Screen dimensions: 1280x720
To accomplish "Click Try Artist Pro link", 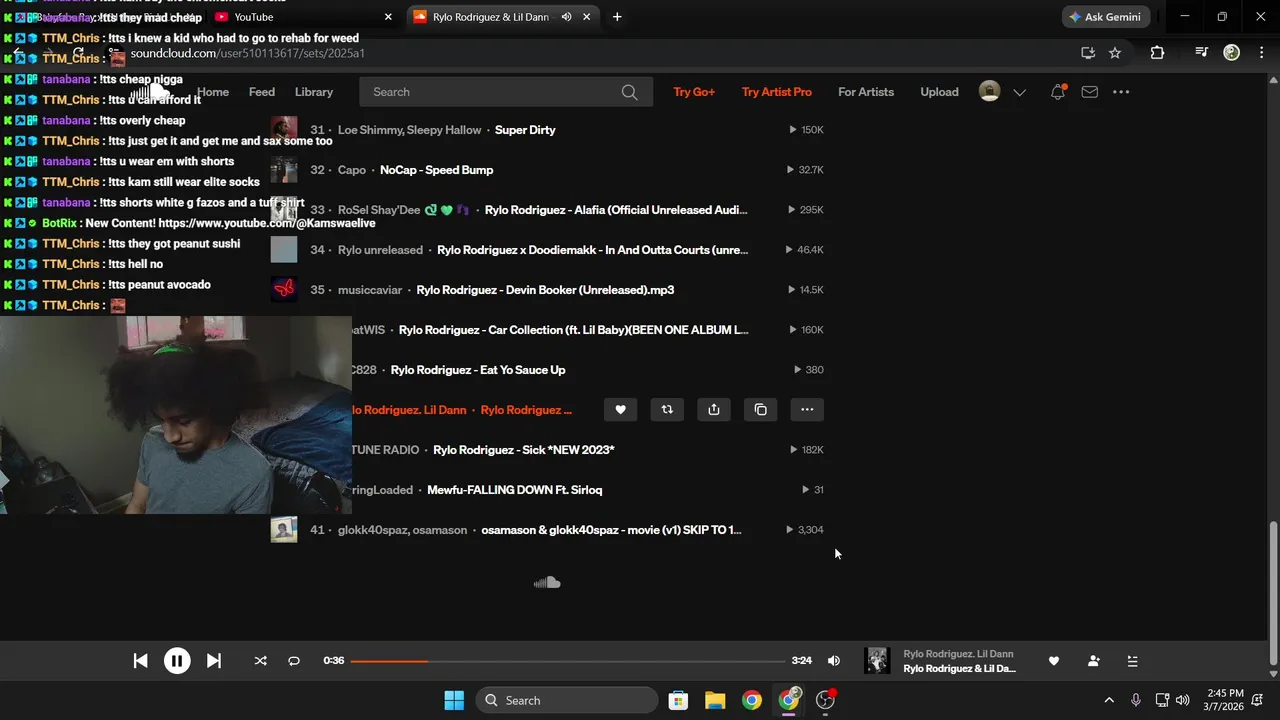I will coord(777,92).
